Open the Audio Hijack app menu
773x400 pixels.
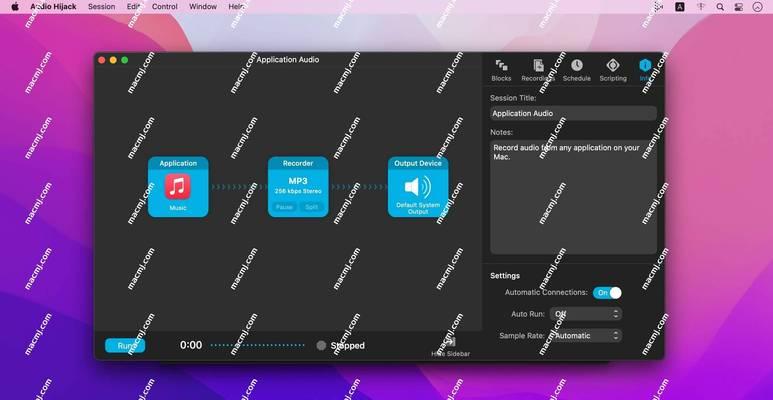(53, 7)
